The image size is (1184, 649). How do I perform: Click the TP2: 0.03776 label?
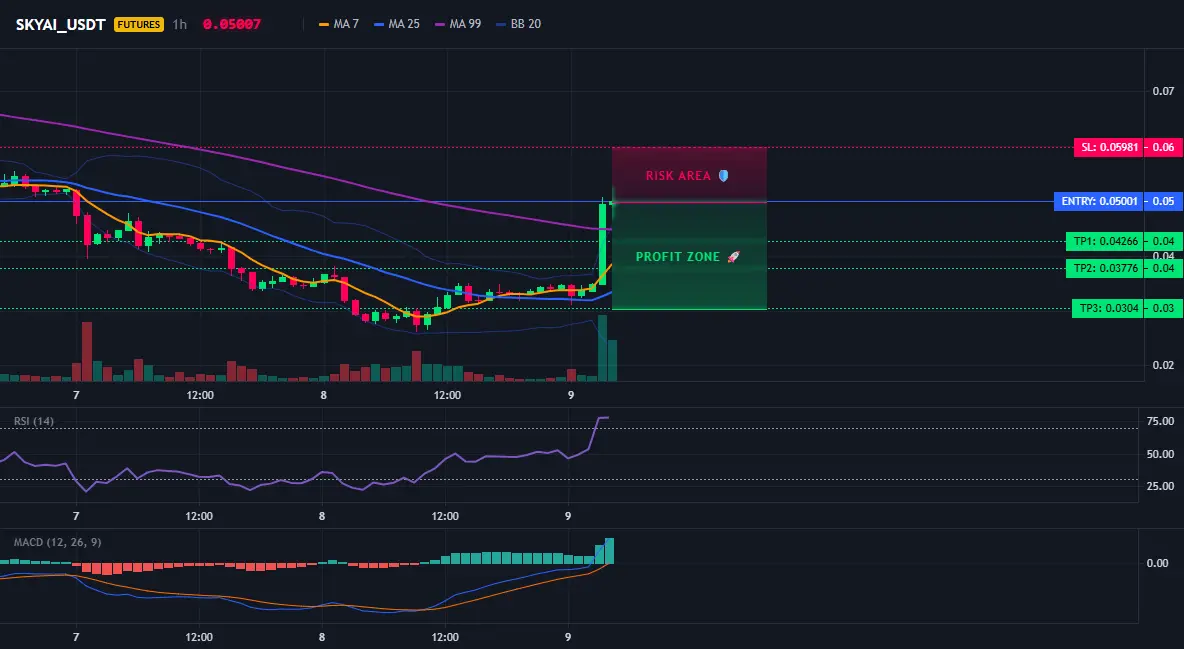click(1105, 268)
